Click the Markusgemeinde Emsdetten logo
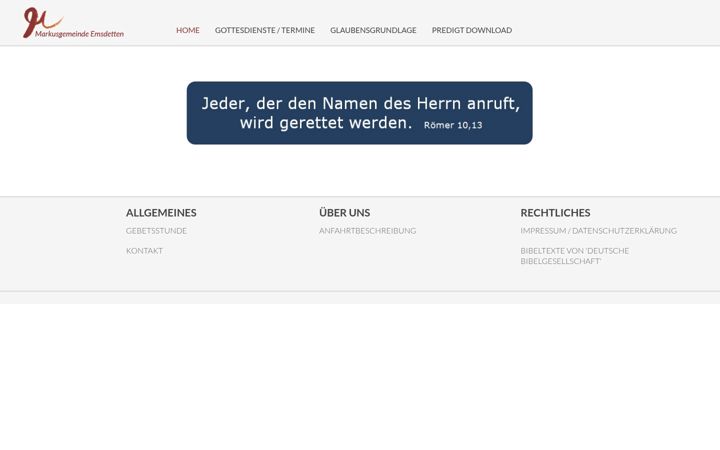The image size is (720, 450). click(x=73, y=22)
